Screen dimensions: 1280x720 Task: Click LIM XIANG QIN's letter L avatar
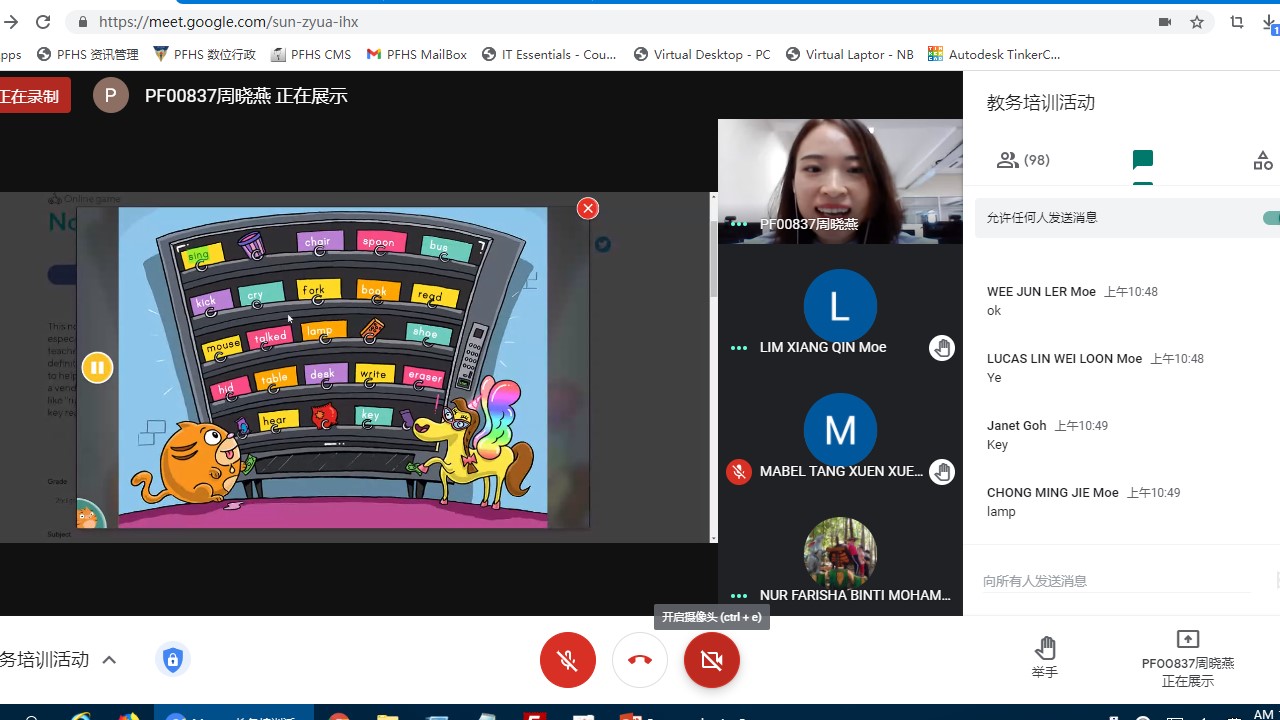(840, 306)
